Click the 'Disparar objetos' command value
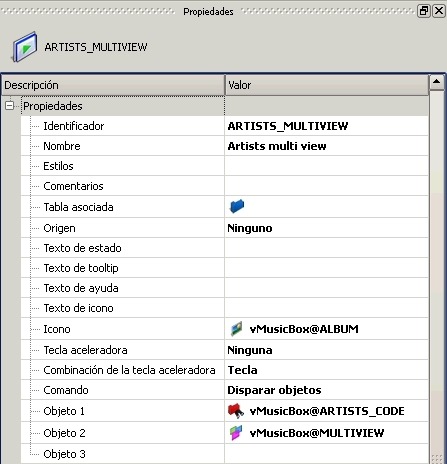The width and height of the screenshot is (447, 464). (274, 390)
